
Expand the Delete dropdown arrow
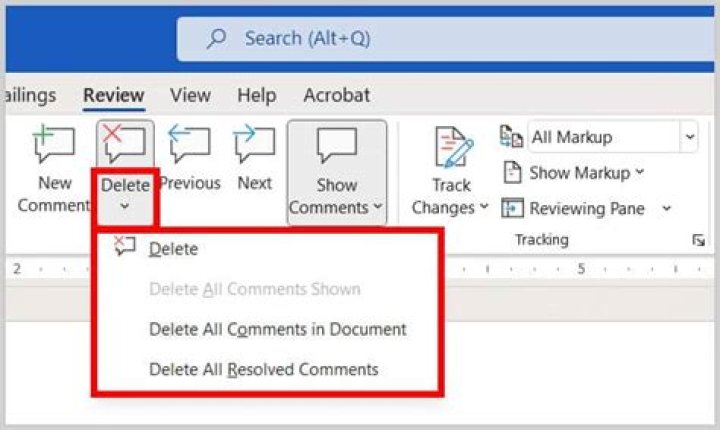[125, 207]
